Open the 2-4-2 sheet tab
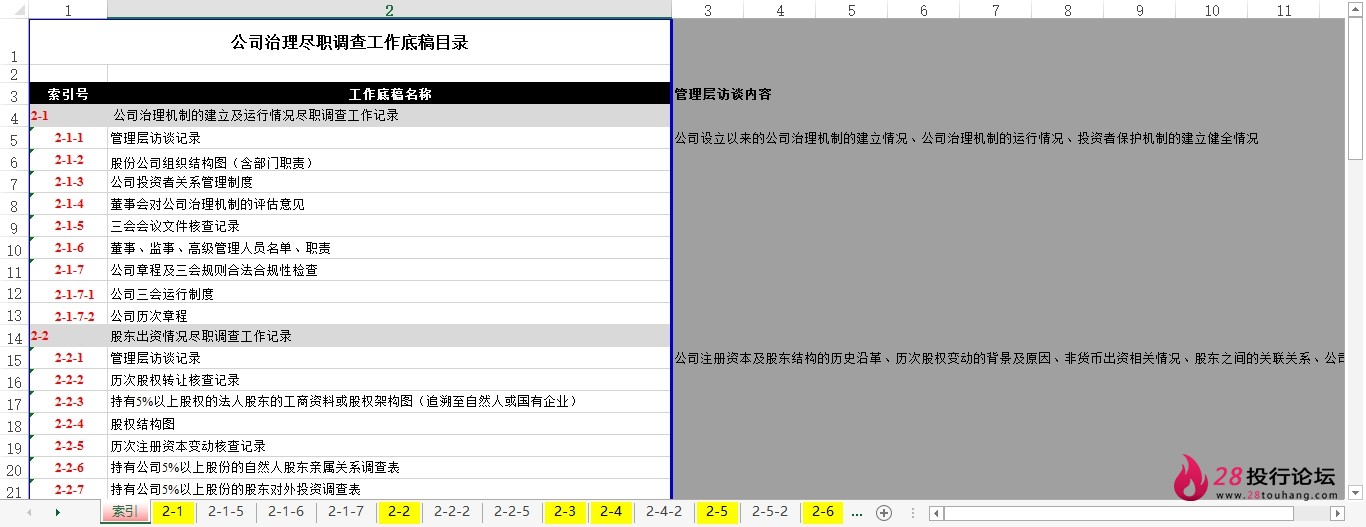 pyautogui.click(x=664, y=512)
